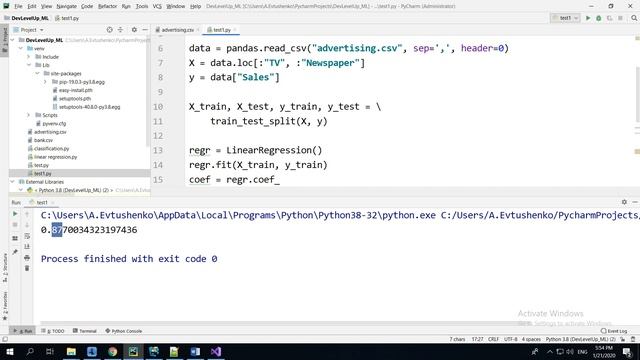
Task: Pin the Run tab
Action: click(15, 252)
